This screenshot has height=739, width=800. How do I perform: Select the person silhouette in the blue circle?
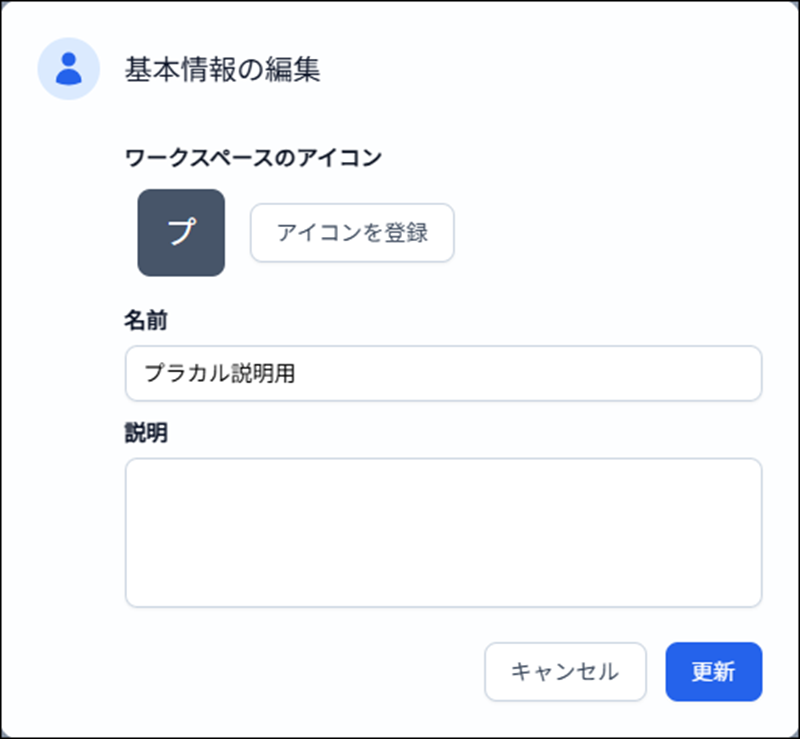point(68,69)
